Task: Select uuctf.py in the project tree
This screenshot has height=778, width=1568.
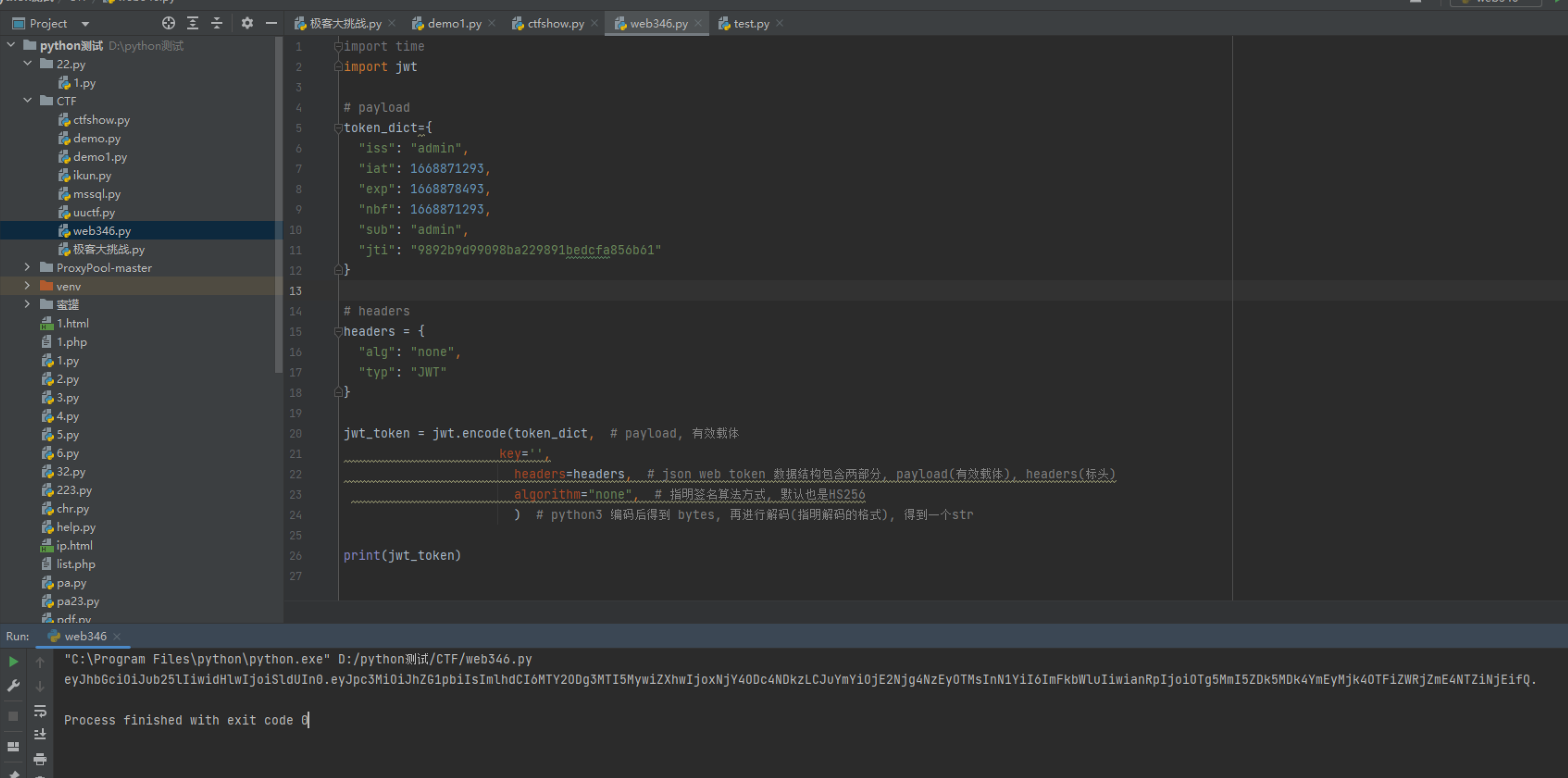Action: [87, 212]
